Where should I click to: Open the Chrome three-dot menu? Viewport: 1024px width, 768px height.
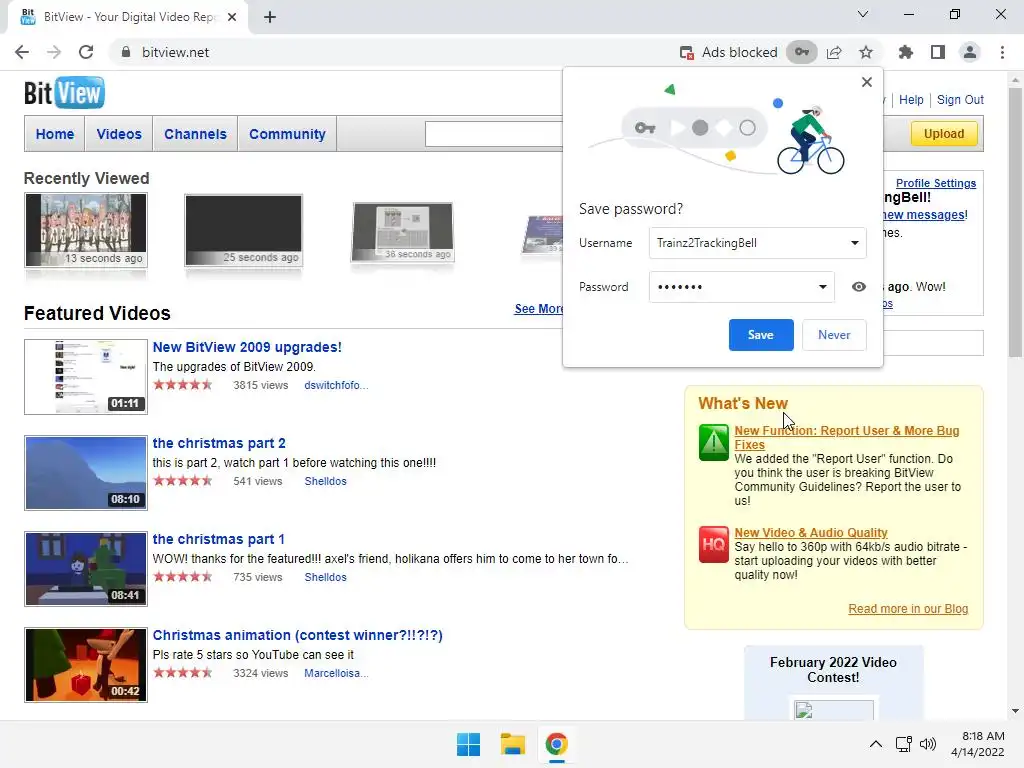tap(1002, 52)
